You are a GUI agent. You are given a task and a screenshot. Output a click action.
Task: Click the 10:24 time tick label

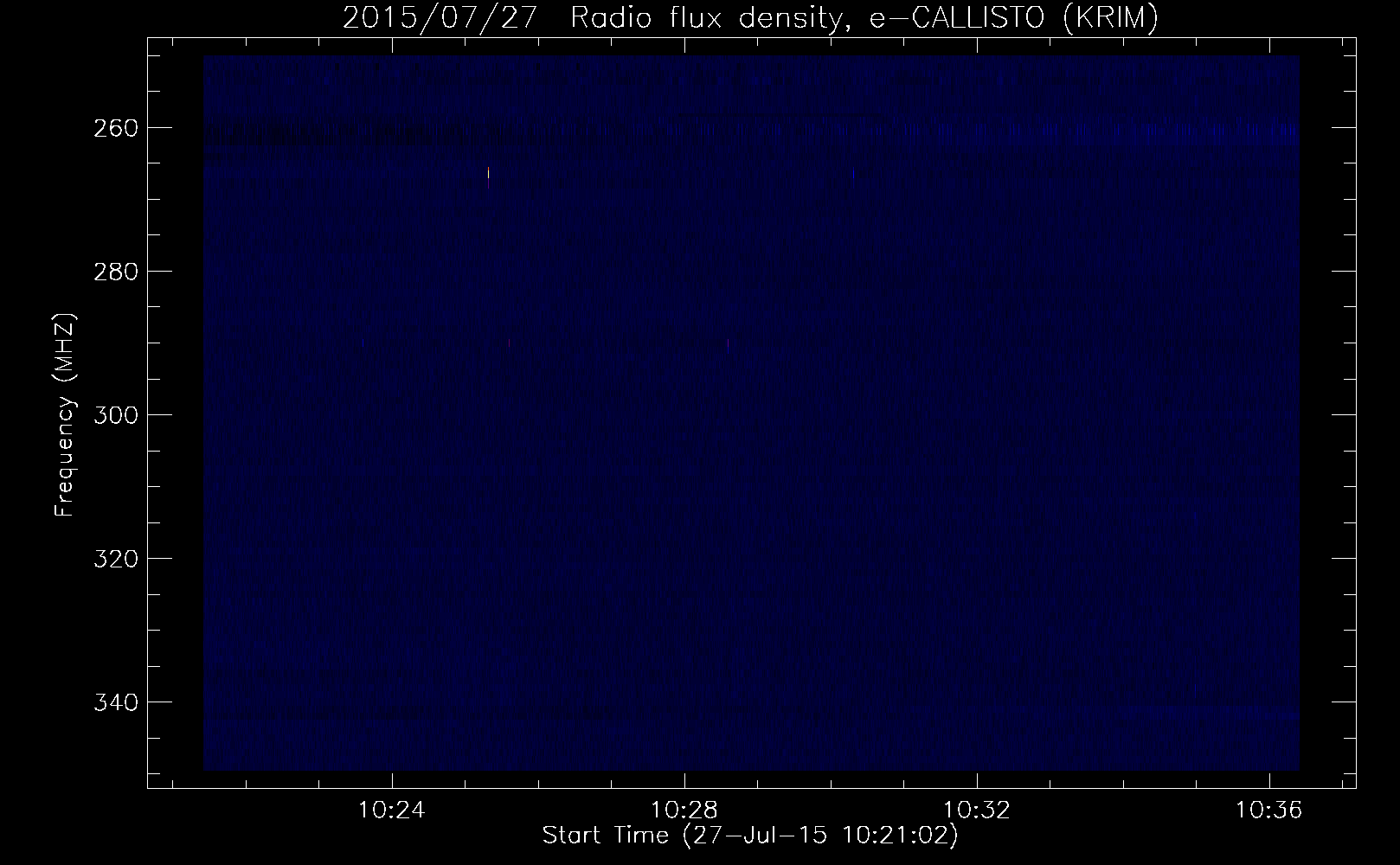[x=392, y=811]
